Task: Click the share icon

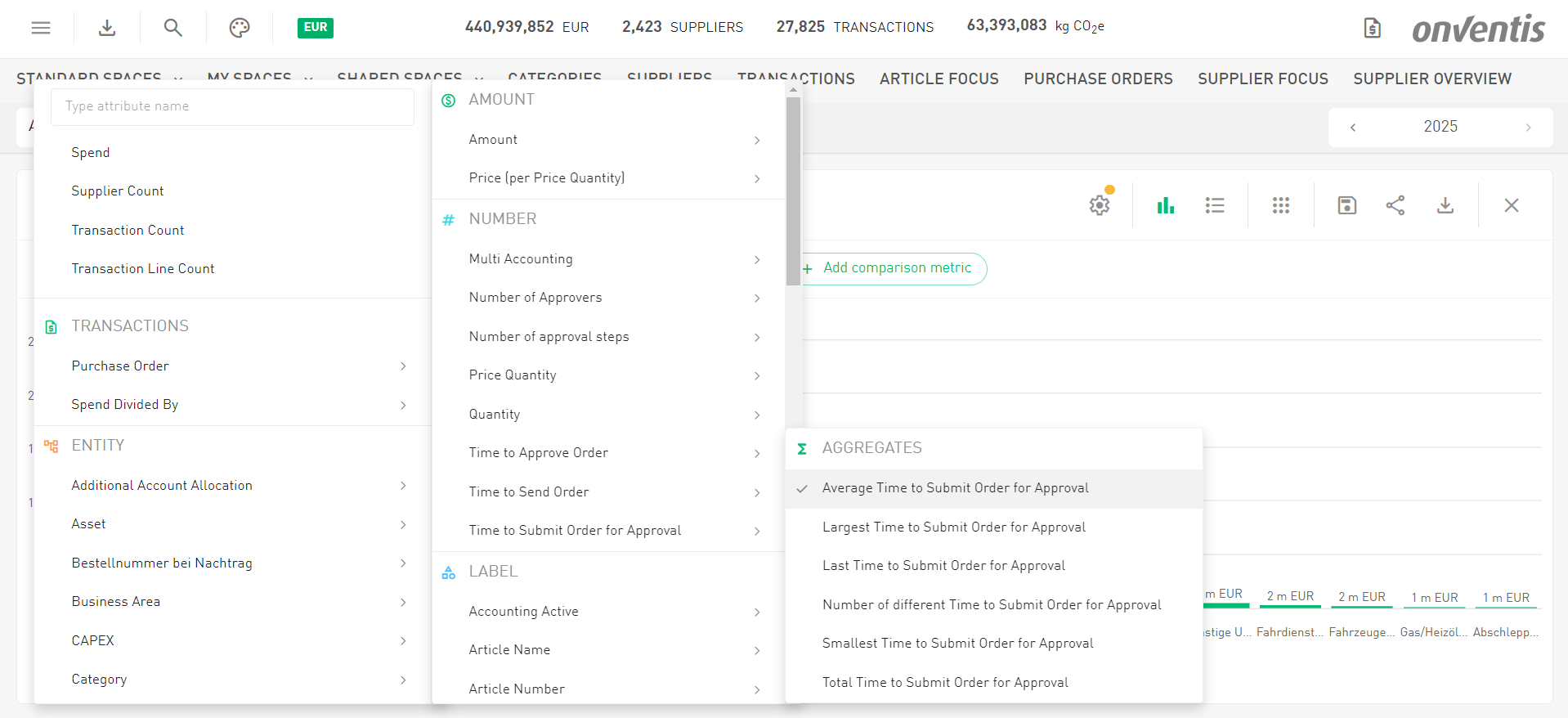Action: 1396,205
